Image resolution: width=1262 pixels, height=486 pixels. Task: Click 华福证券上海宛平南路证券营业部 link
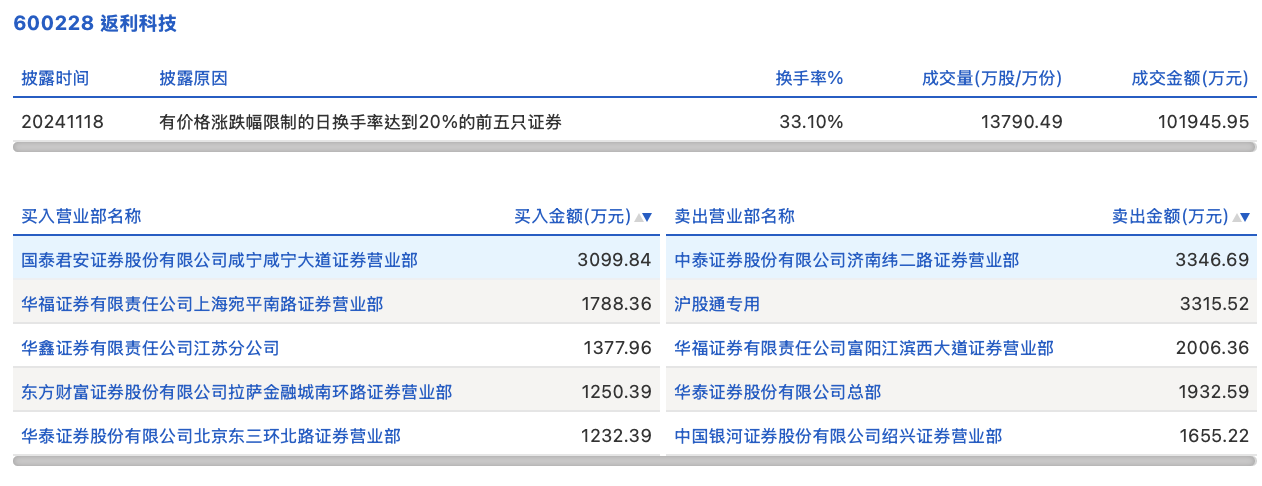click(x=202, y=304)
